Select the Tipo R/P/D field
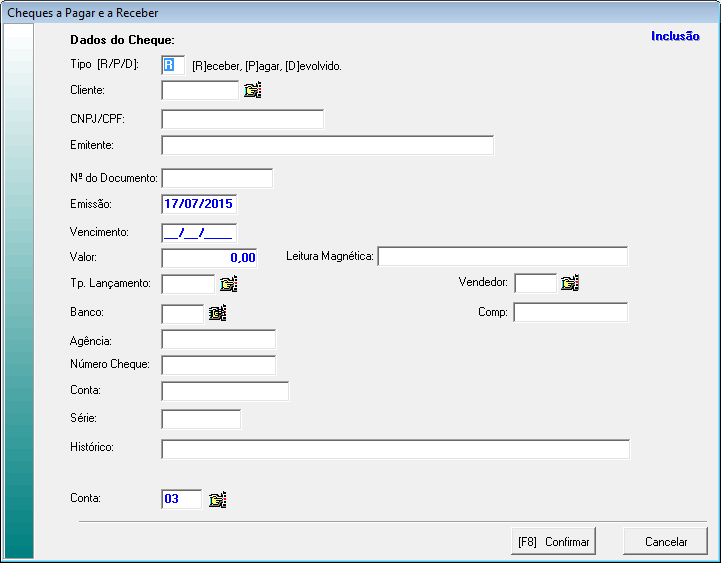The width and height of the screenshot is (721, 563). click(x=172, y=65)
